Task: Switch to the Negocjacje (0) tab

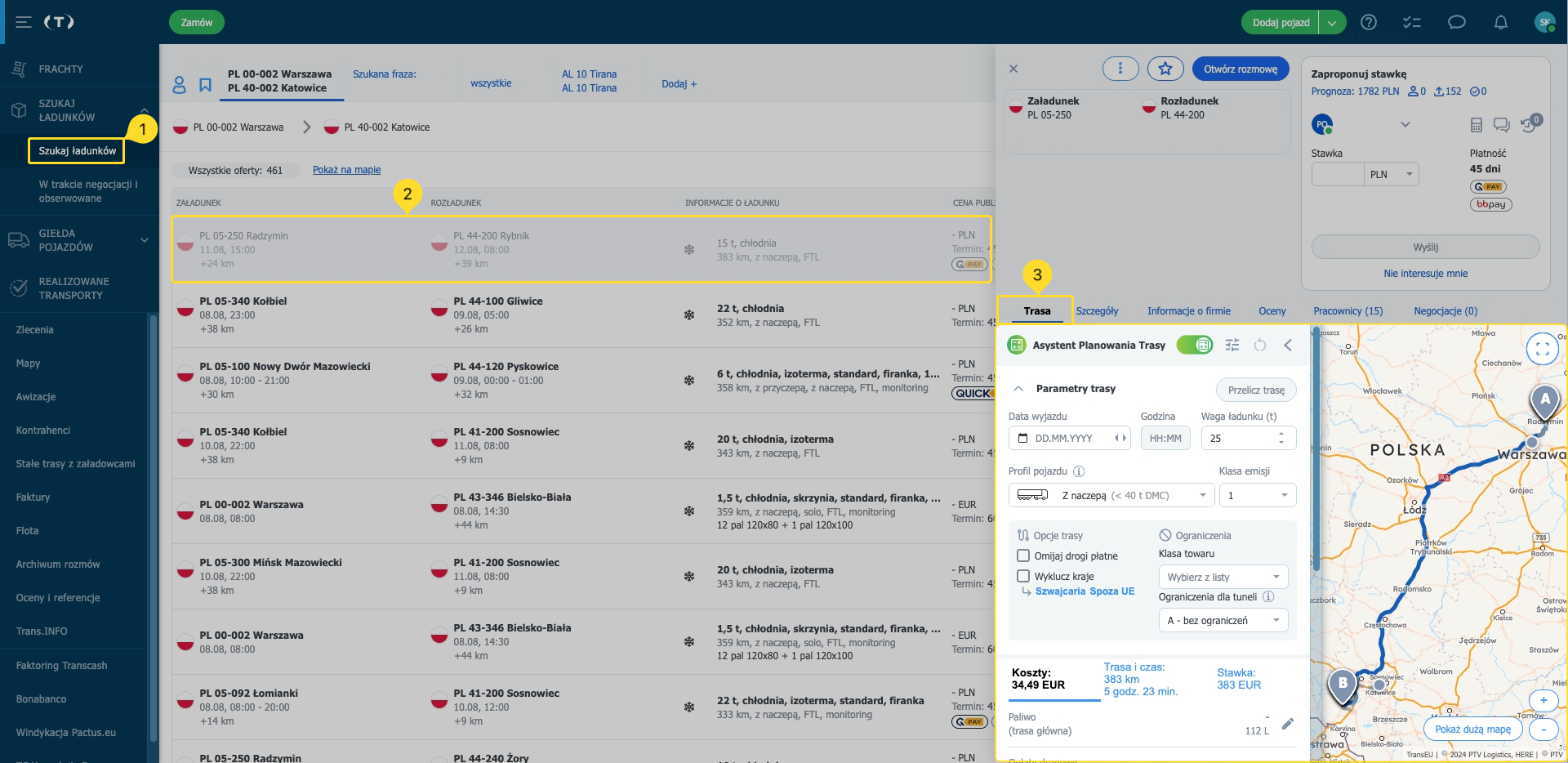Action: 1445,311
